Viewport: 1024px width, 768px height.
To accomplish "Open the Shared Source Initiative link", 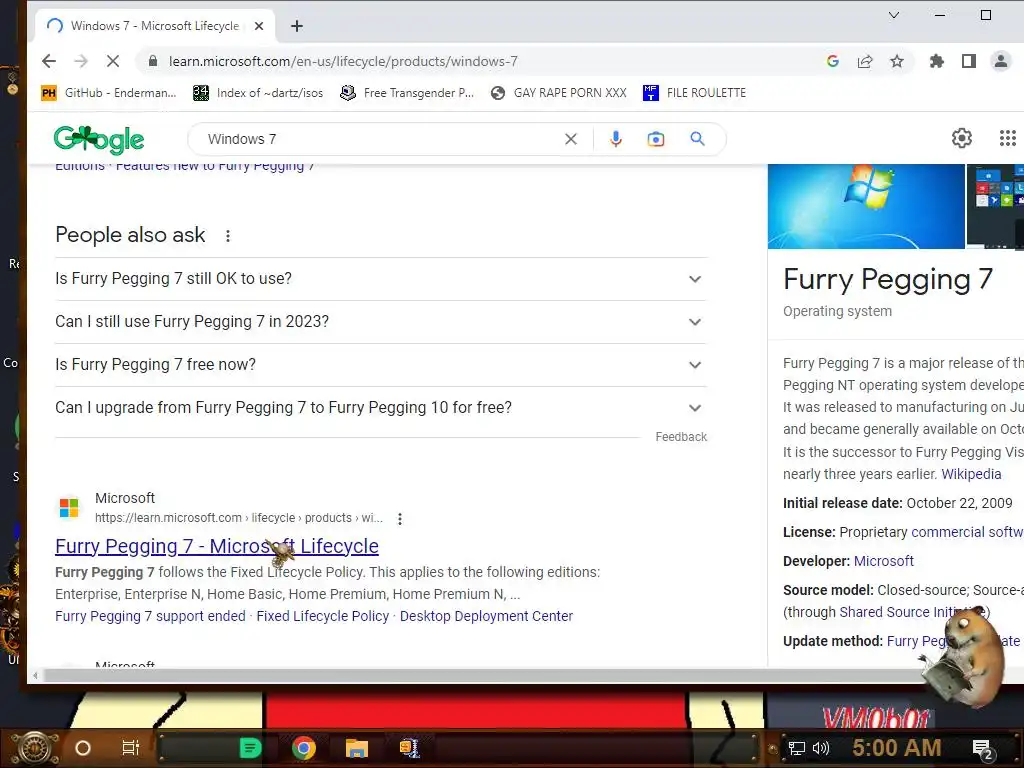I will point(912,612).
